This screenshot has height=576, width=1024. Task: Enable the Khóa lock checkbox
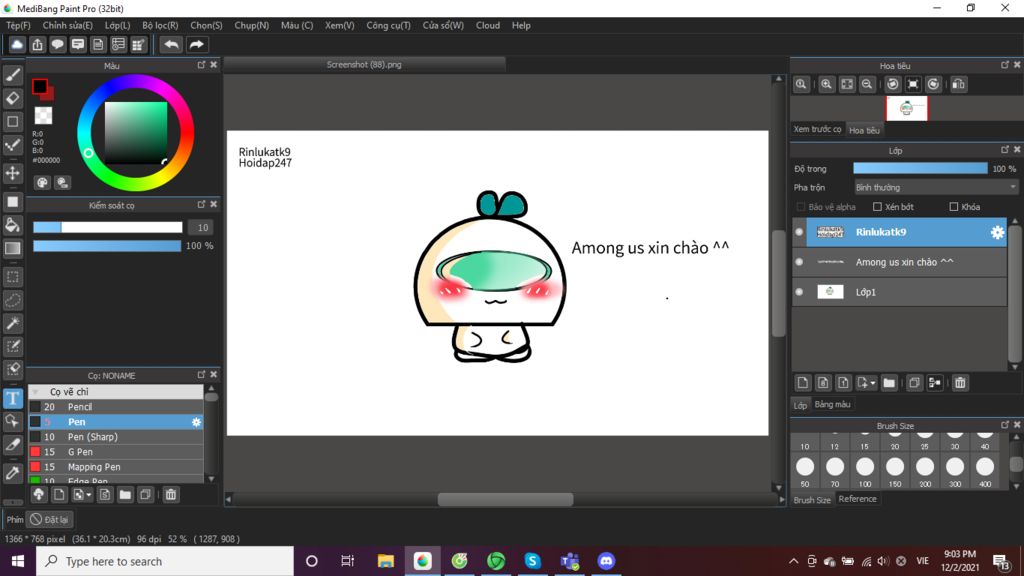(953, 207)
